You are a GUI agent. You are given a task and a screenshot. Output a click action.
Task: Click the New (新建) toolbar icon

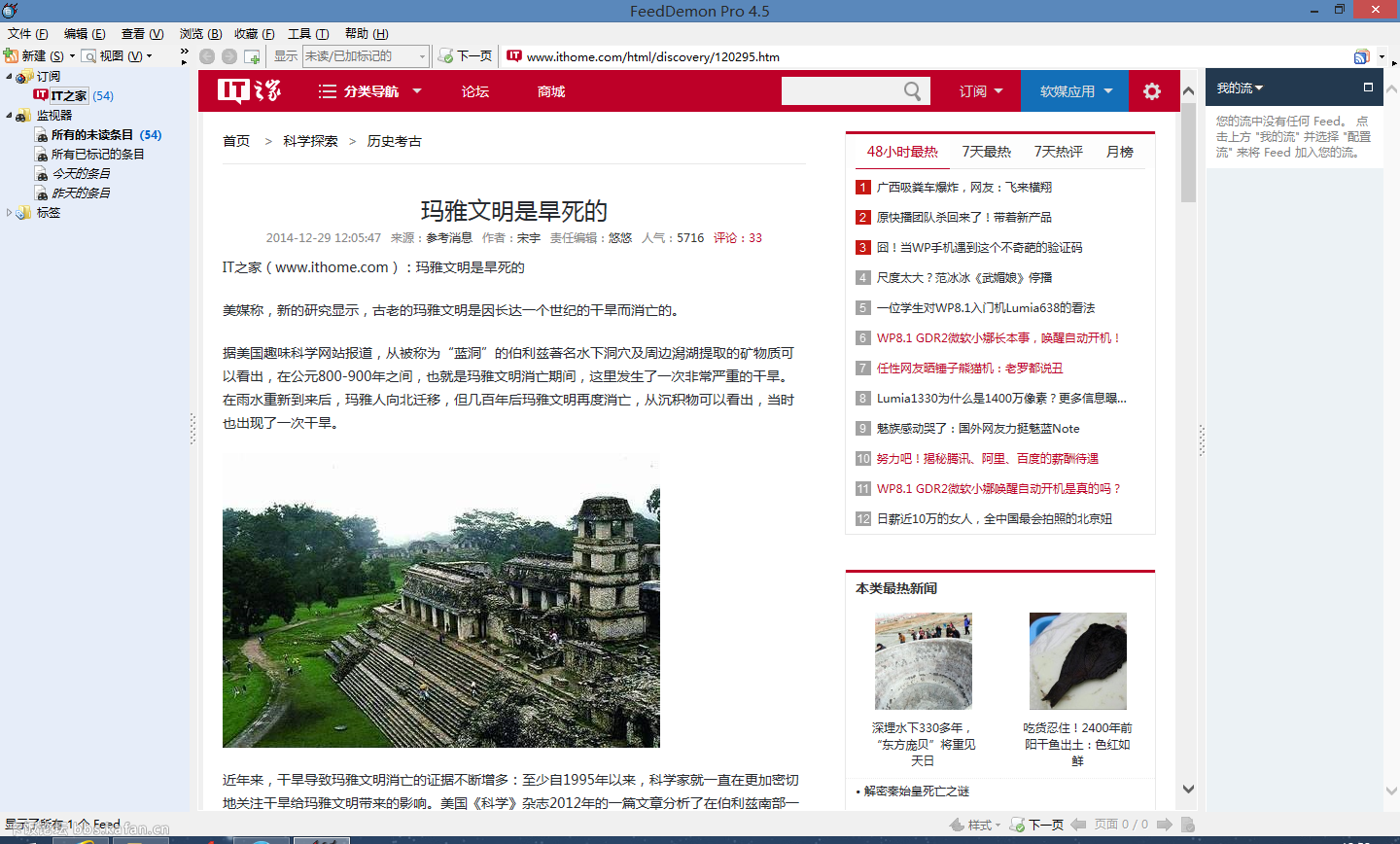tap(11, 56)
